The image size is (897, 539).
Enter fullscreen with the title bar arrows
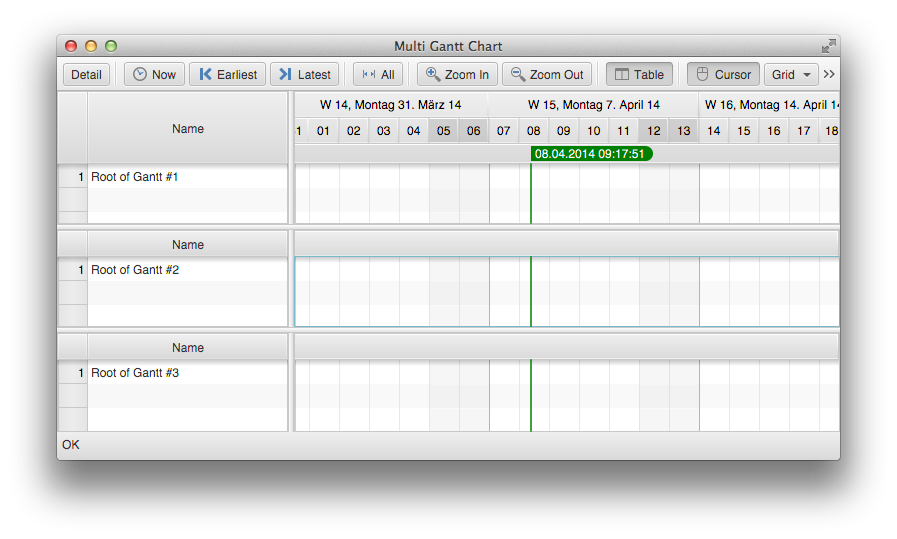click(828, 46)
